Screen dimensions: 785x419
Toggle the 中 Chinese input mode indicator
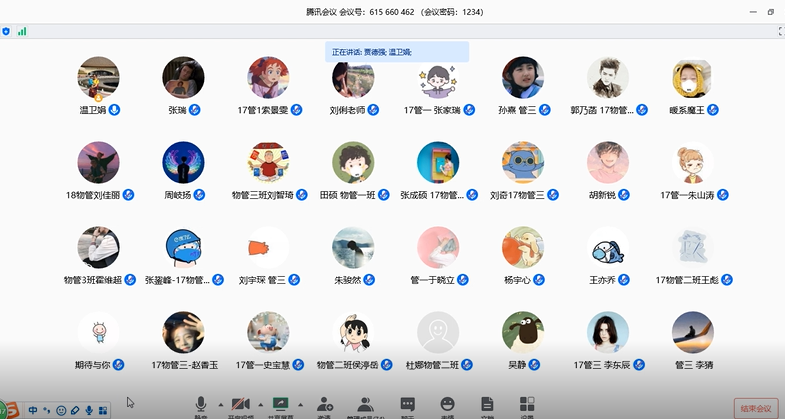(x=33, y=410)
